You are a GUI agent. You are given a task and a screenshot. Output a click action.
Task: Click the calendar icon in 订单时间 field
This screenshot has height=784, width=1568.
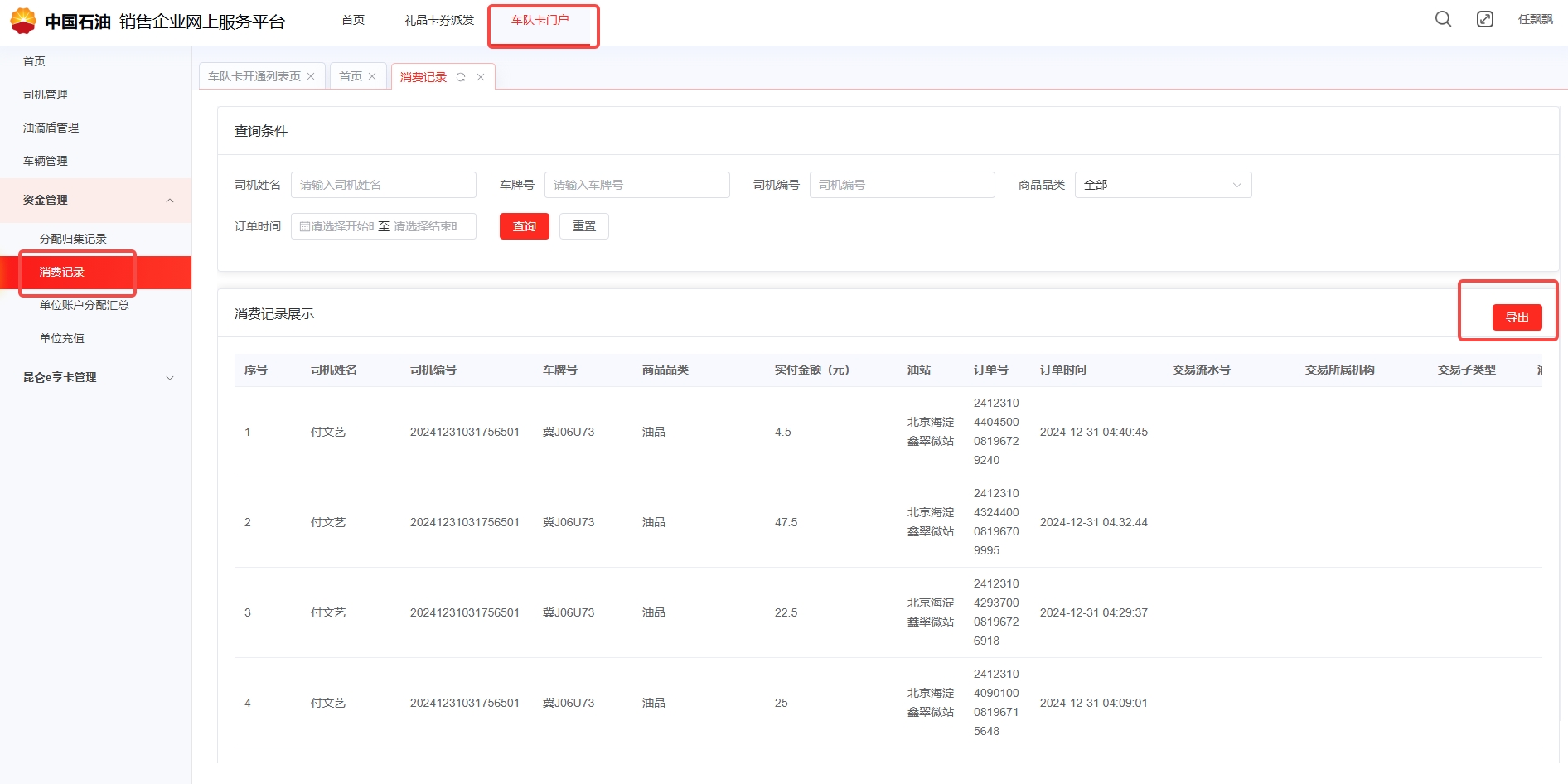click(304, 226)
